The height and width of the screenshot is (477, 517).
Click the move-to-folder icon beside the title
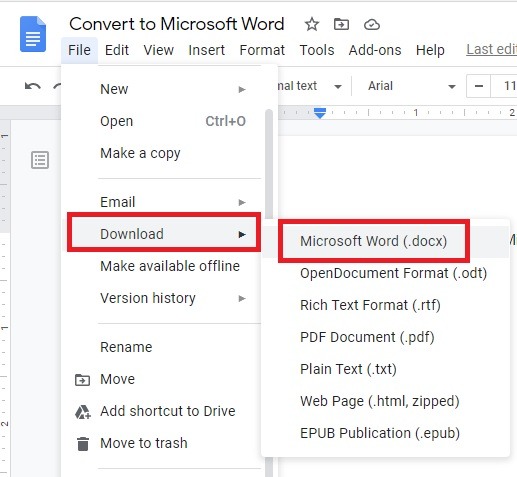[x=341, y=24]
